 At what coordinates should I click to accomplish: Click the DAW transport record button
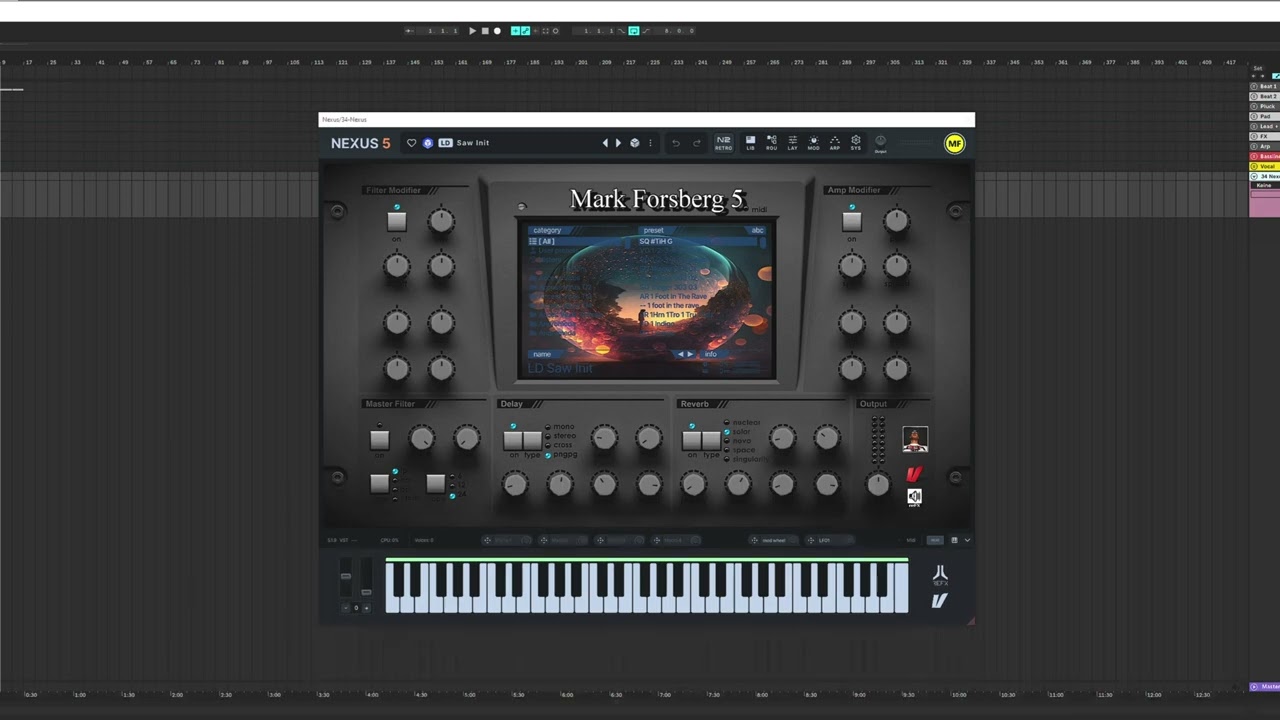click(497, 31)
